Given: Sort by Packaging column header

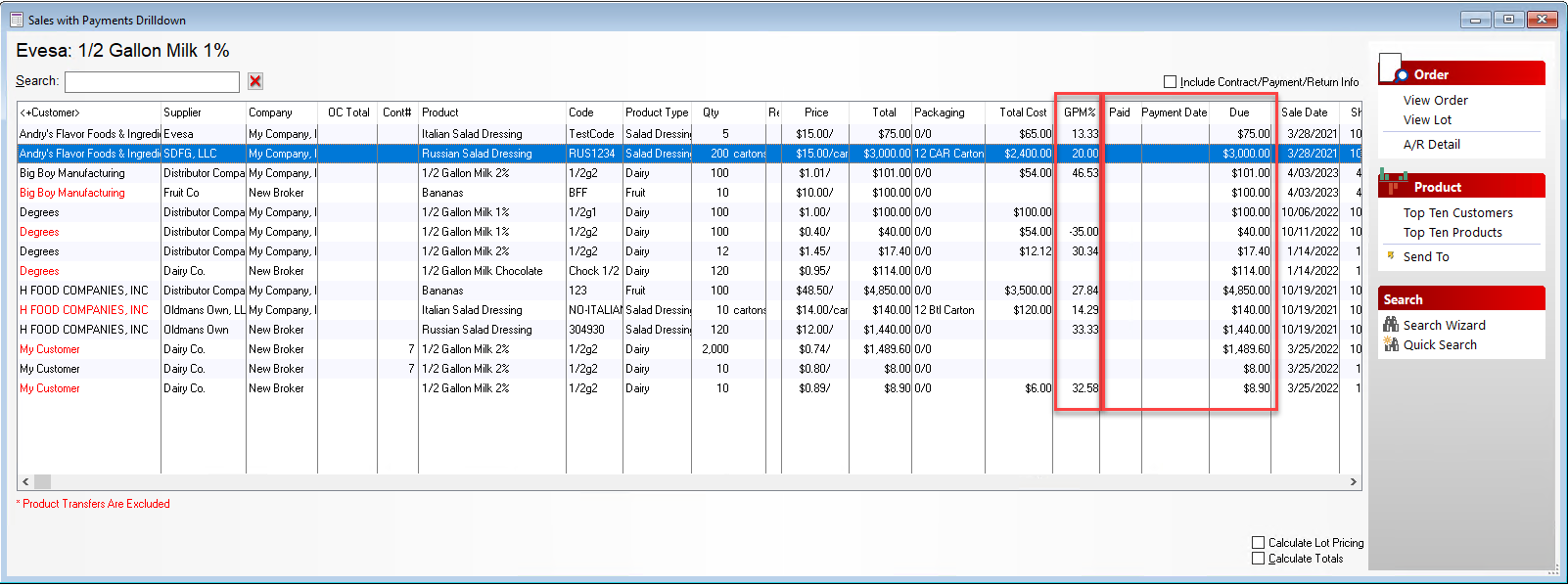Looking at the screenshot, I should coord(948,113).
